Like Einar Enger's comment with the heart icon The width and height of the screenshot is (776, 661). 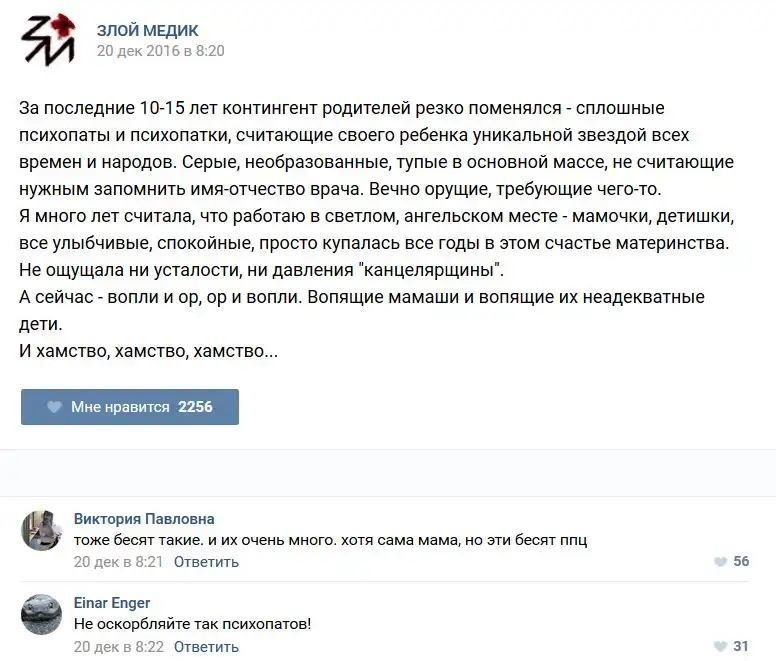tap(720, 646)
